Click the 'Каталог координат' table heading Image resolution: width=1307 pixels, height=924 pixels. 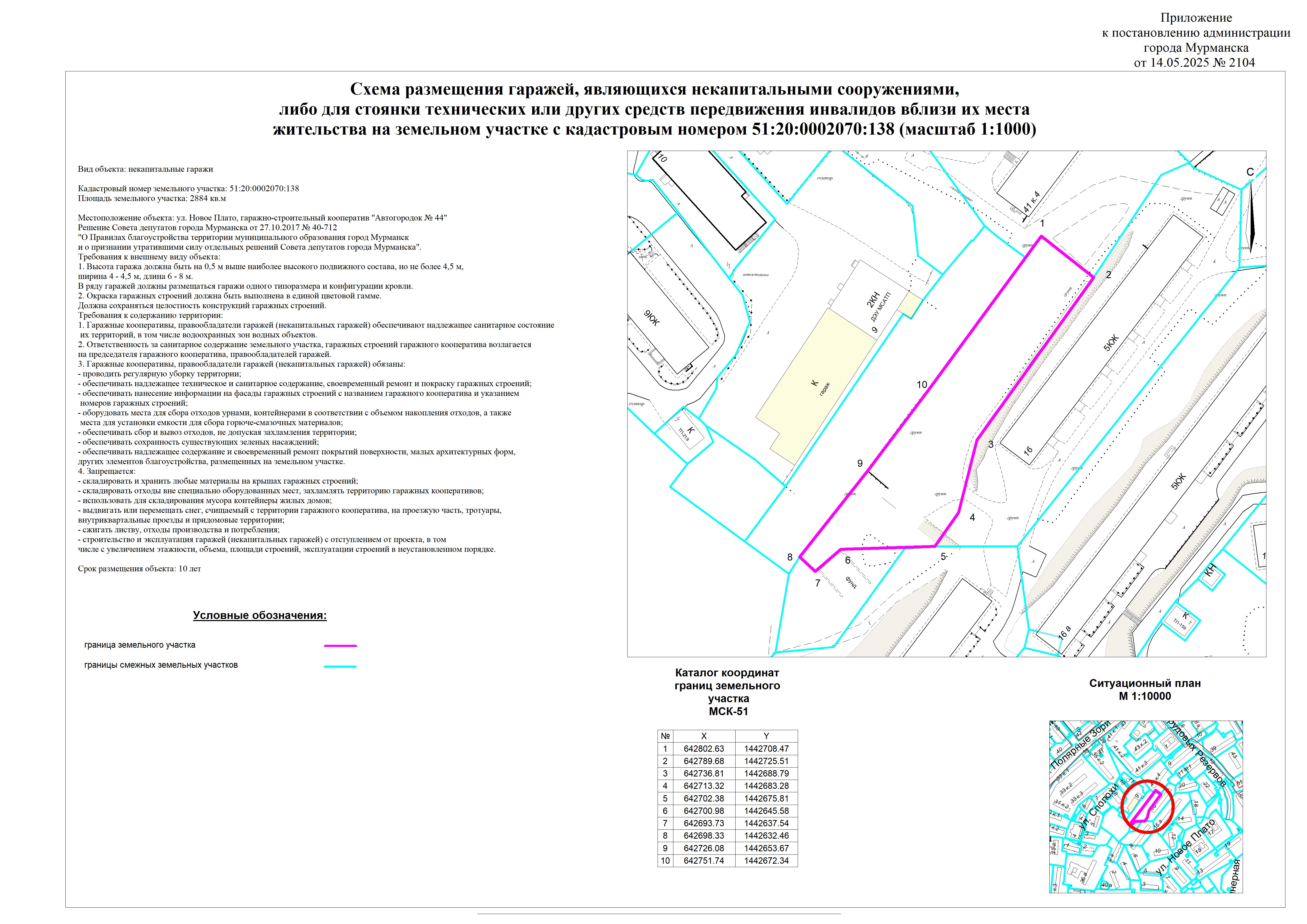tap(727, 673)
